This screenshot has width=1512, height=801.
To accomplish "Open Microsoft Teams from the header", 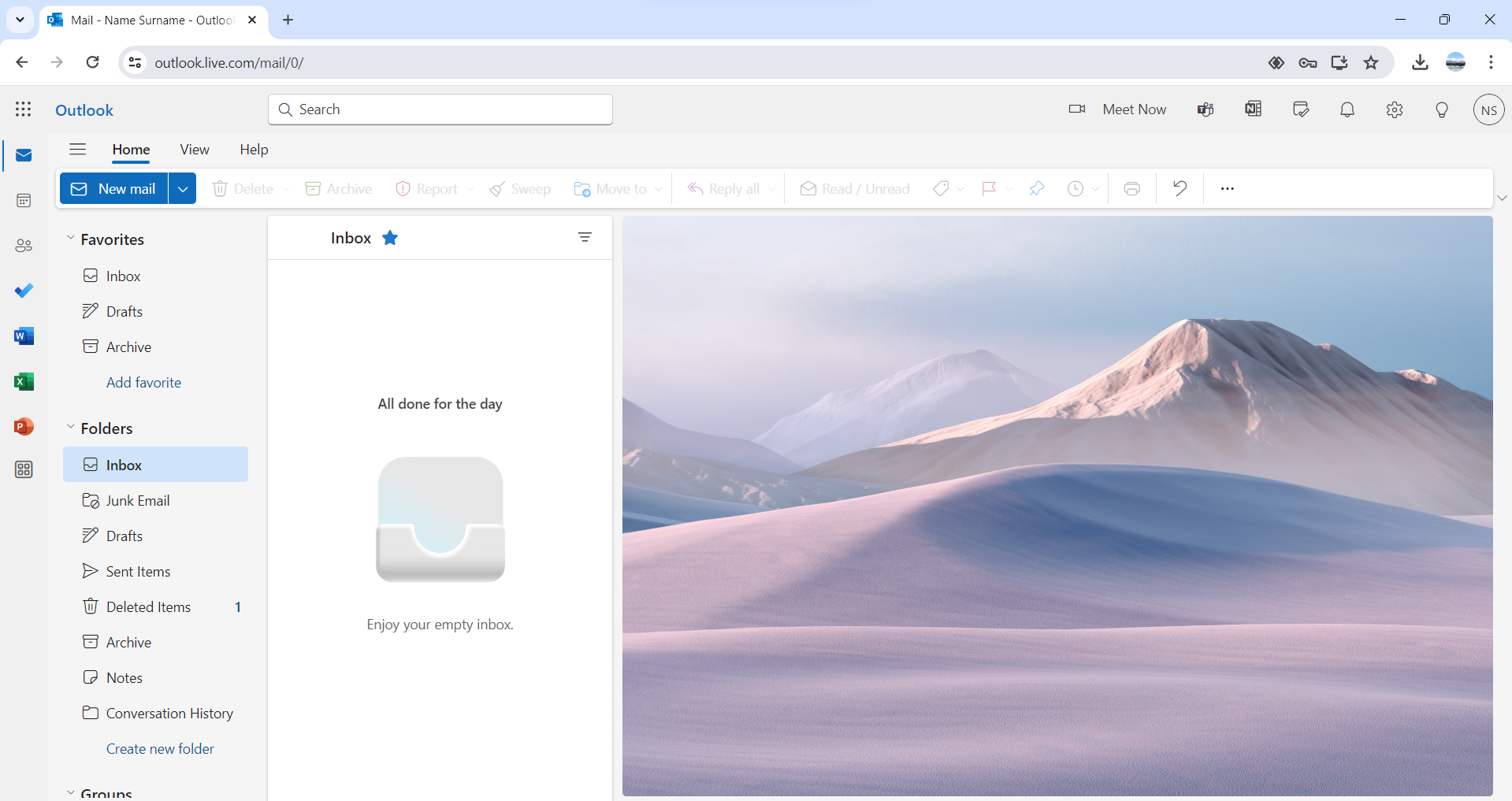I will [1205, 109].
